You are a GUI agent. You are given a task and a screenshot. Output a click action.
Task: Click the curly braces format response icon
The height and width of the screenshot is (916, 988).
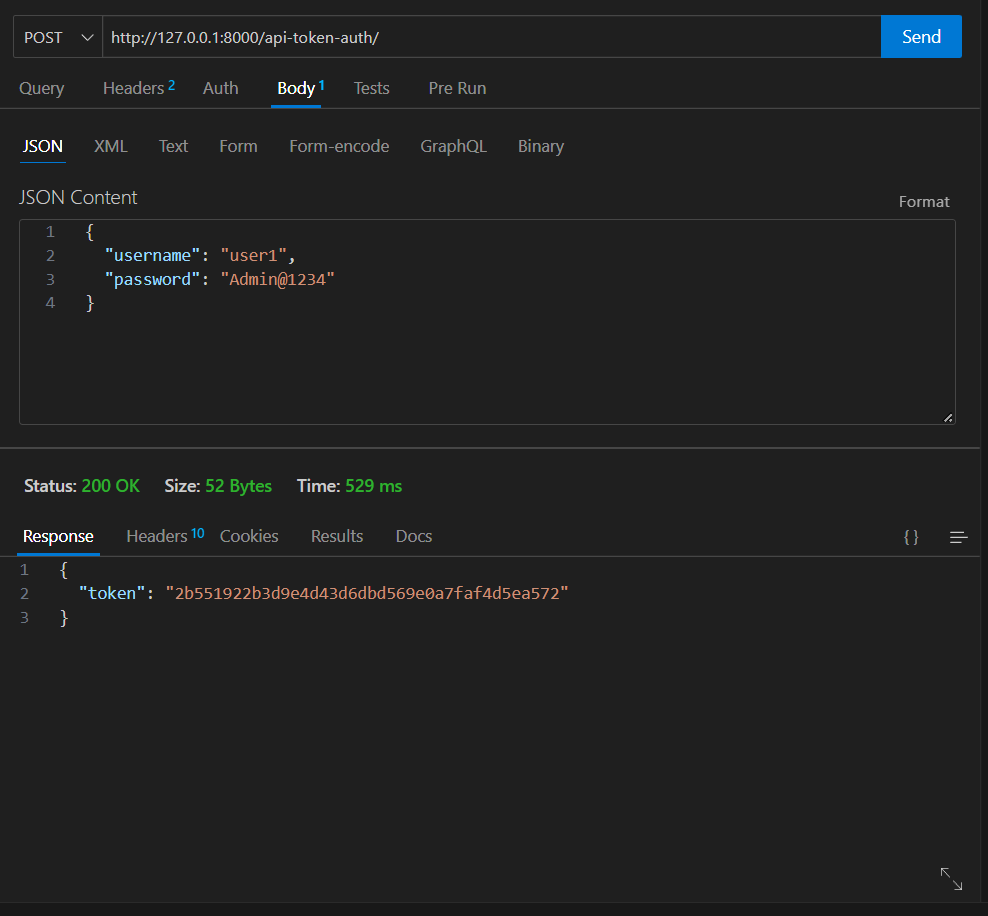pos(911,537)
